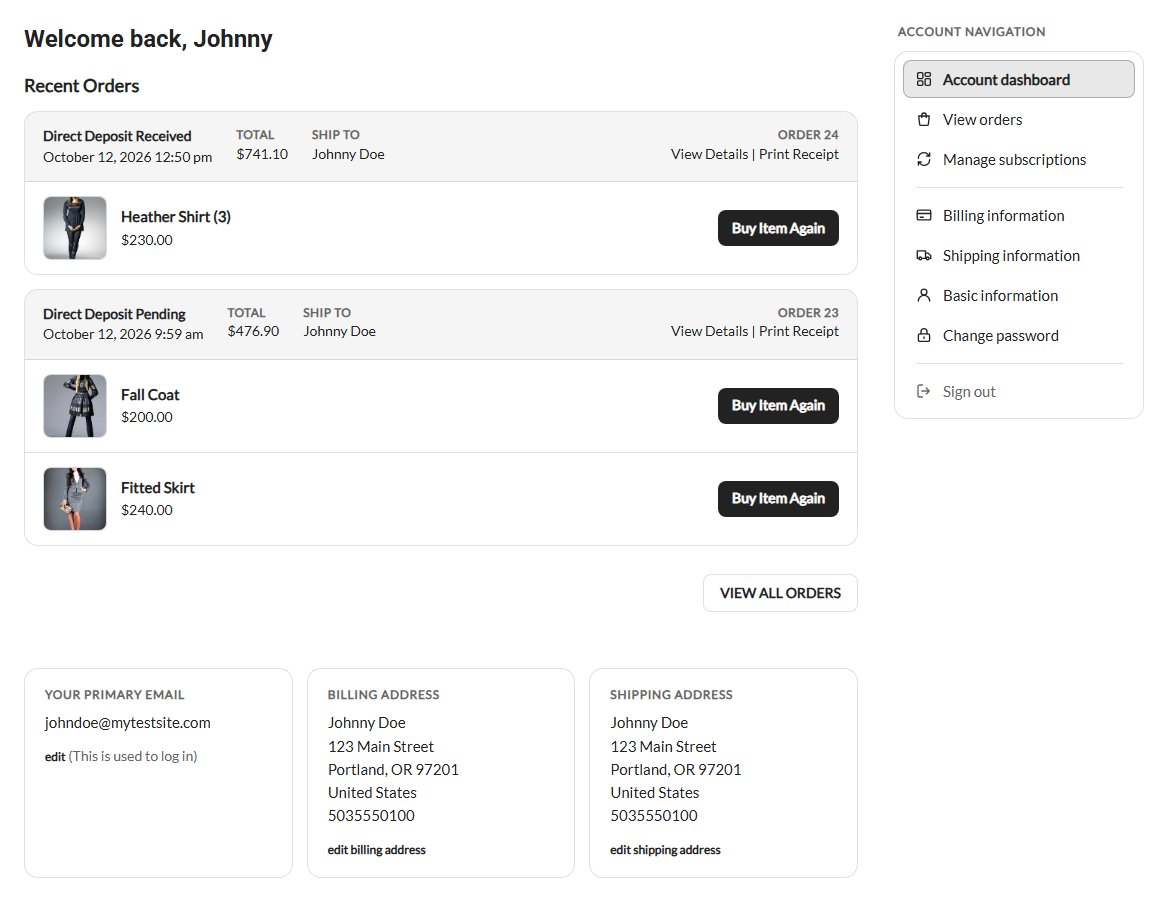Viewport: 1168px width, 902px height.
Task: Click the SHIPPING ADDRESS card heading
Action: [671, 695]
